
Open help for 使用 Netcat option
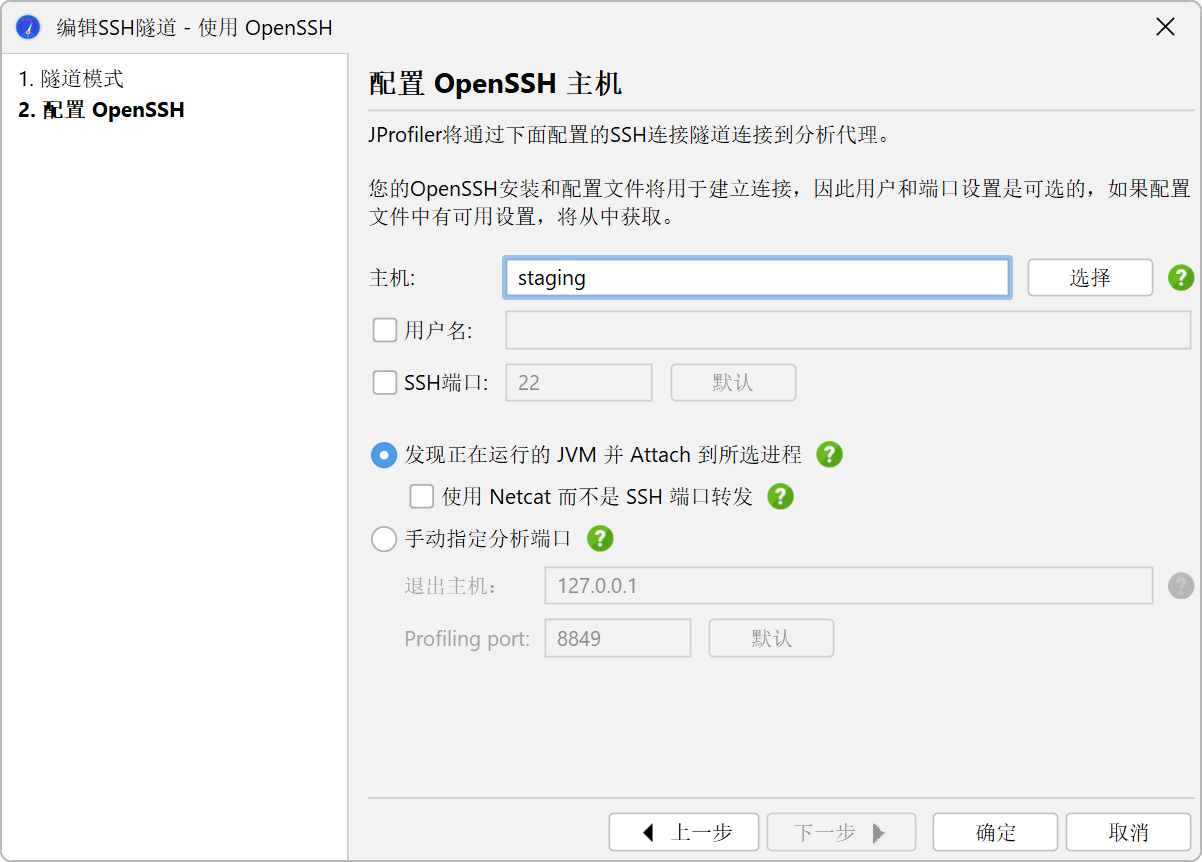[x=780, y=496]
